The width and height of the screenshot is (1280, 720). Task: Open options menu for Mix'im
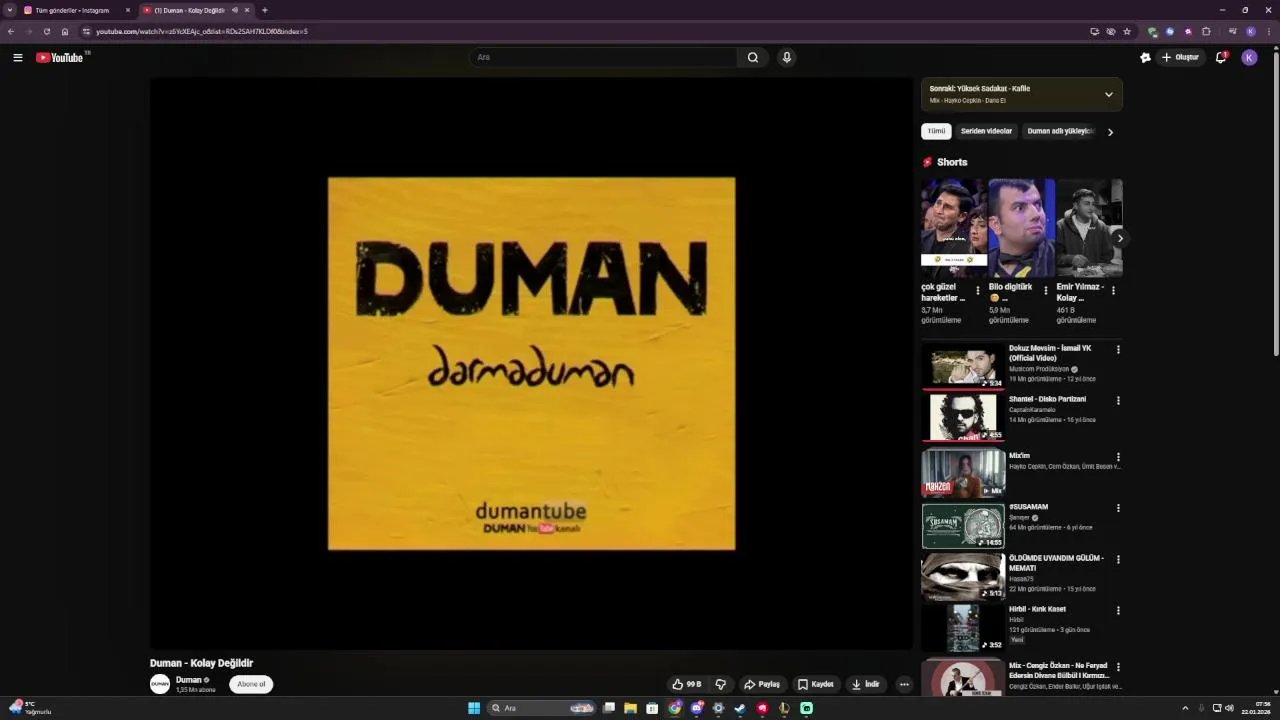coord(1118,457)
